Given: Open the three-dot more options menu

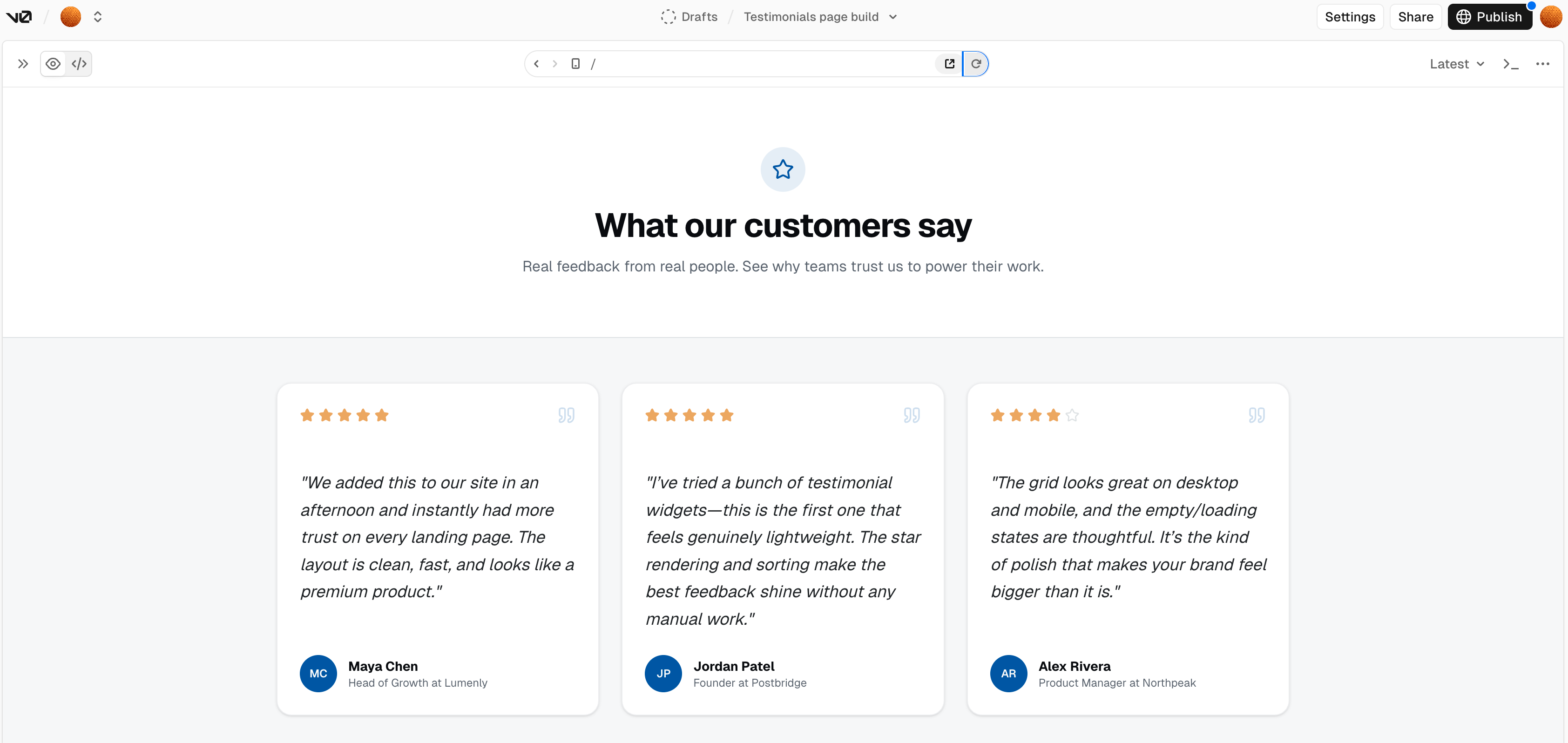Looking at the screenshot, I should [x=1542, y=64].
